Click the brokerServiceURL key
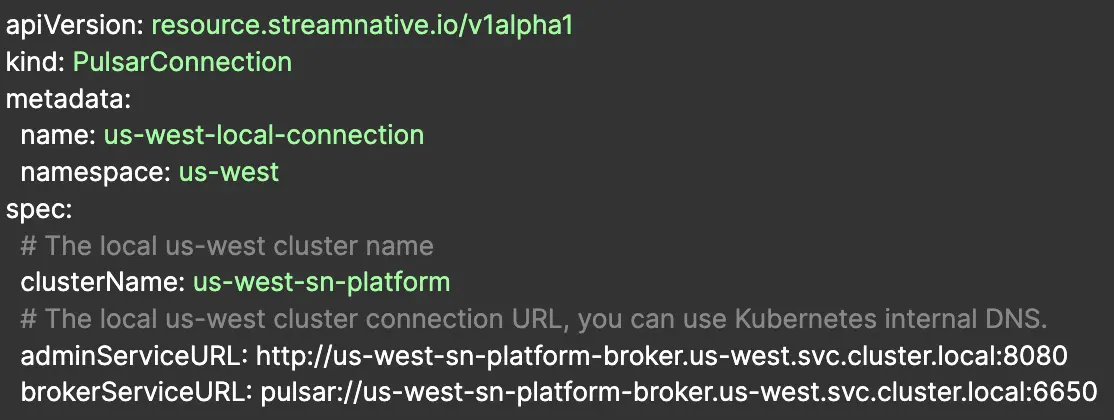Screen dimensions: 1114x420 (134, 393)
